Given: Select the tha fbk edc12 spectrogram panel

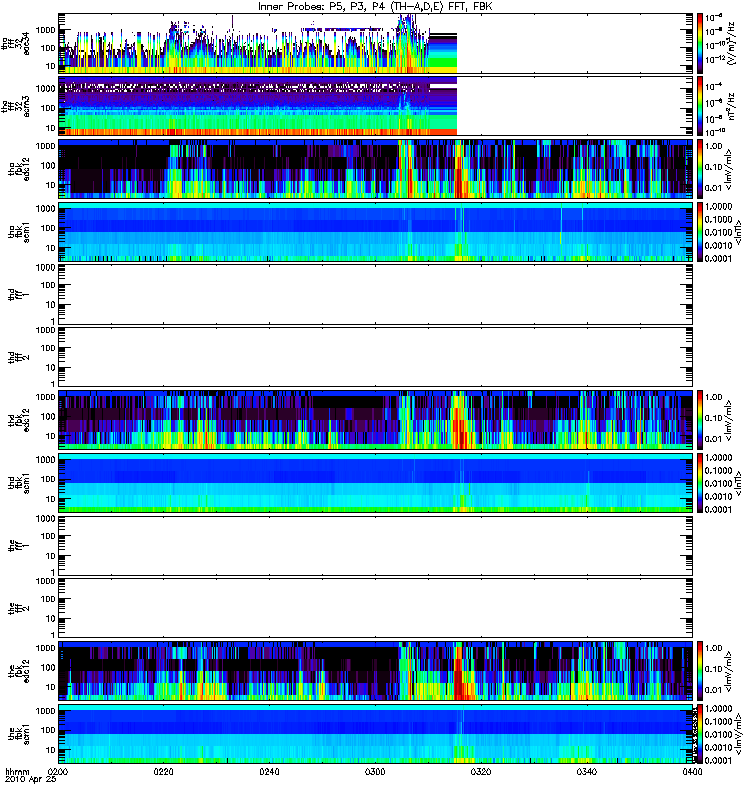Looking at the screenshot, I should (375, 168).
